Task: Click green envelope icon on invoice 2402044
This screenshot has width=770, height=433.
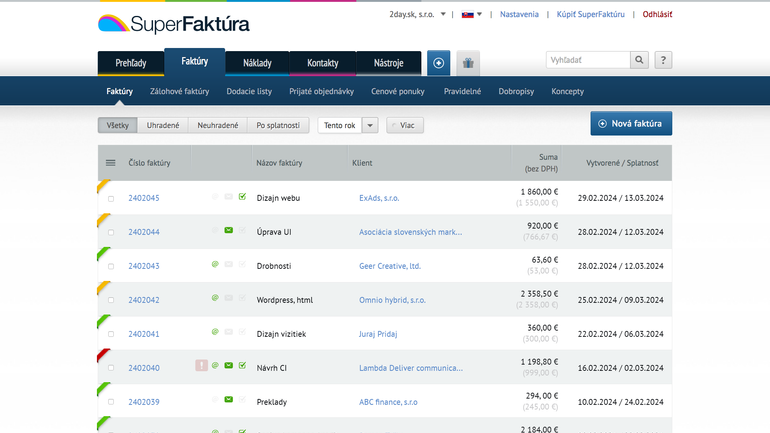Action: coord(229,231)
